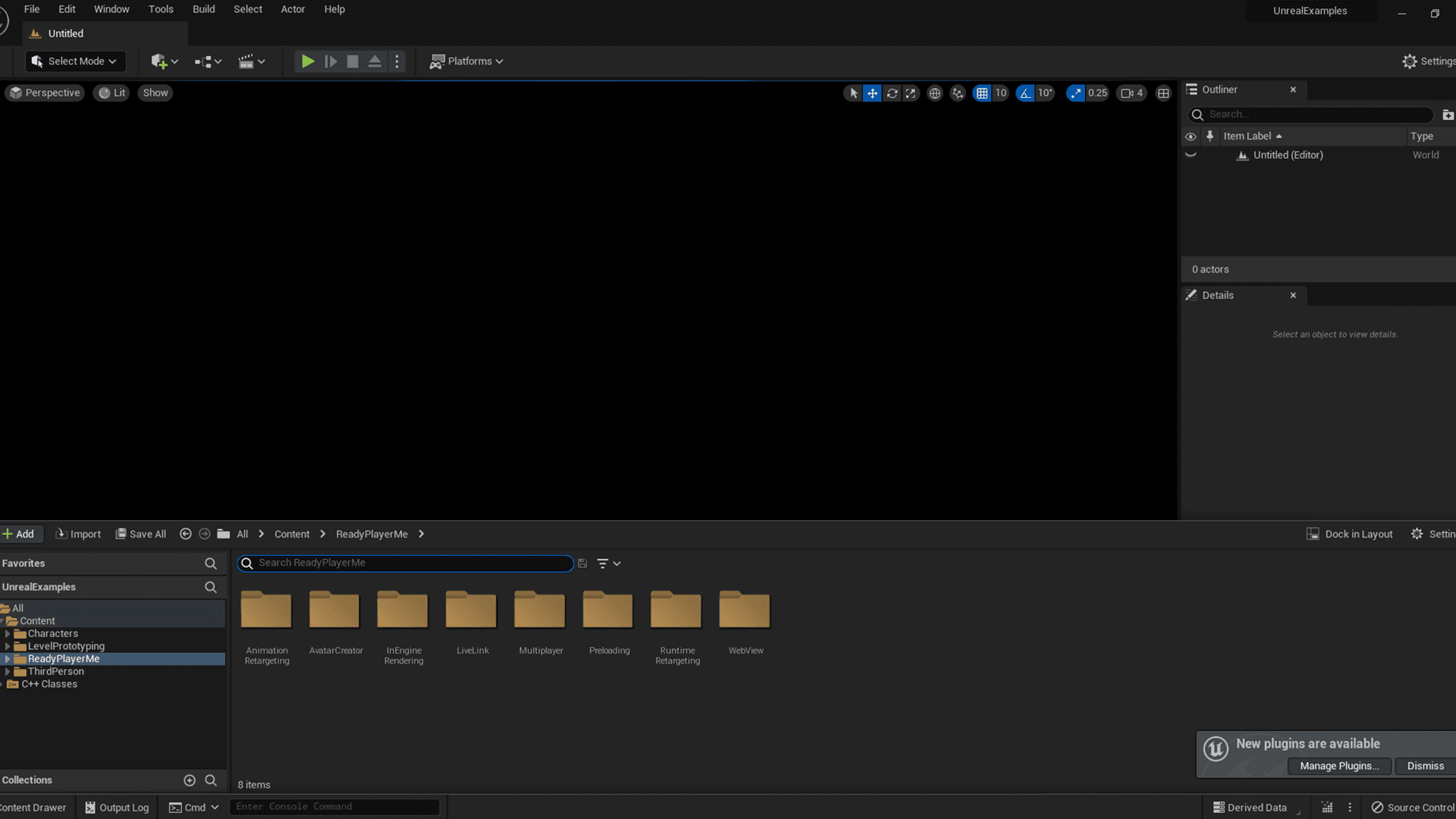Image resolution: width=1456 pixels, height=819 pixels.
Task: Click the Outliner search field
Action: click(x=1310, y=115)
